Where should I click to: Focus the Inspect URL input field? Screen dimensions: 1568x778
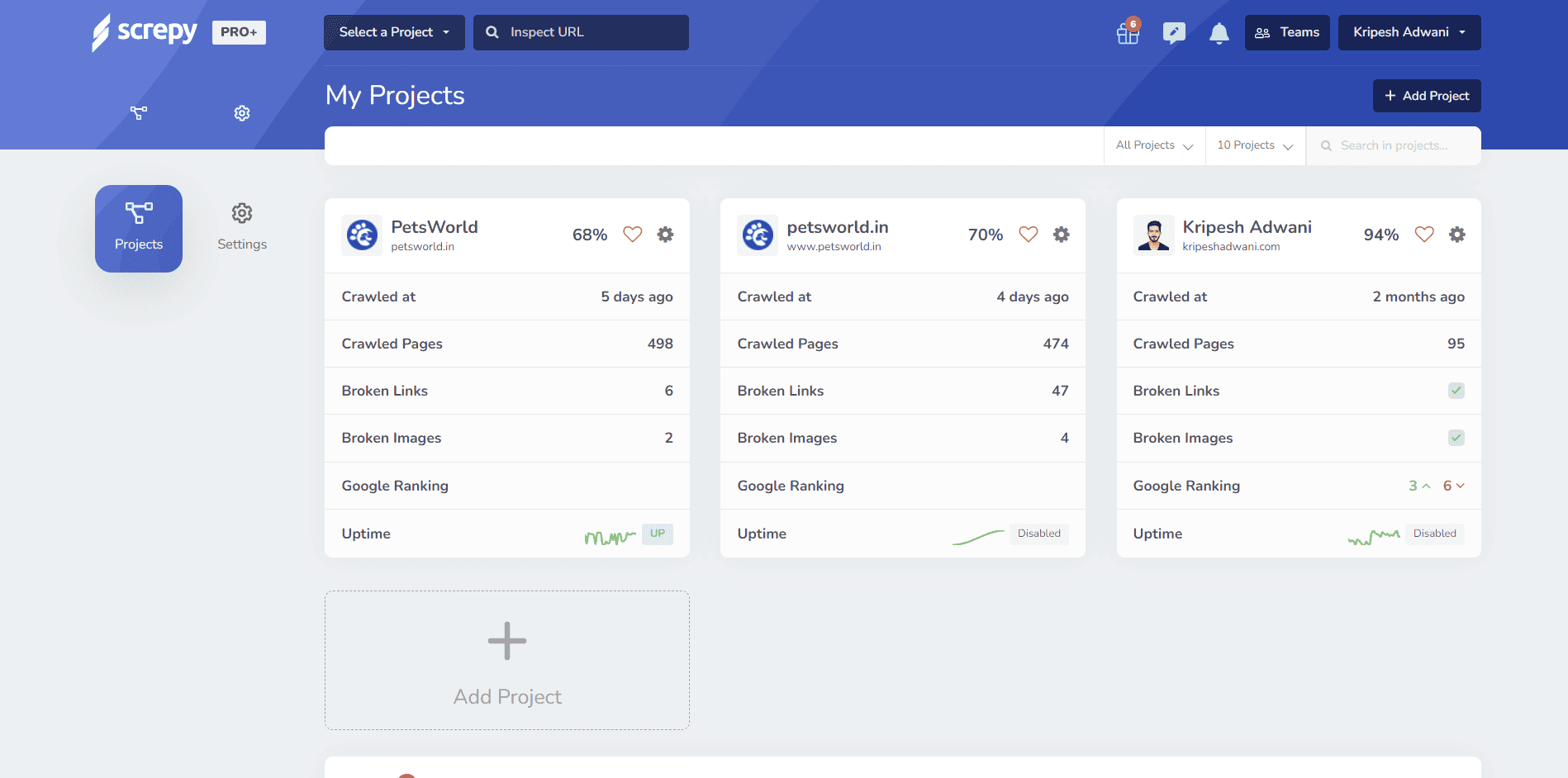(x=581, y=32)
